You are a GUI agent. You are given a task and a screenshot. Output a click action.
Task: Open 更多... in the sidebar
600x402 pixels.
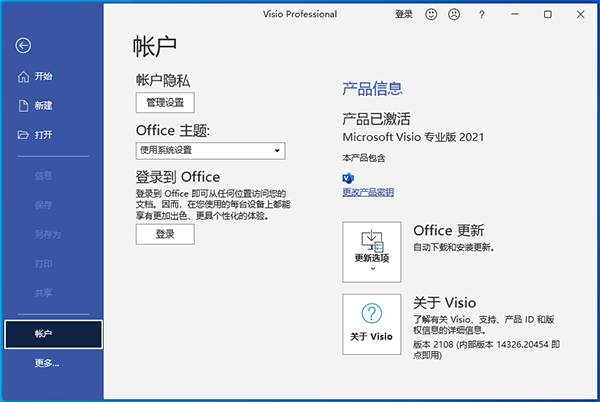click(x=47, y=362)
